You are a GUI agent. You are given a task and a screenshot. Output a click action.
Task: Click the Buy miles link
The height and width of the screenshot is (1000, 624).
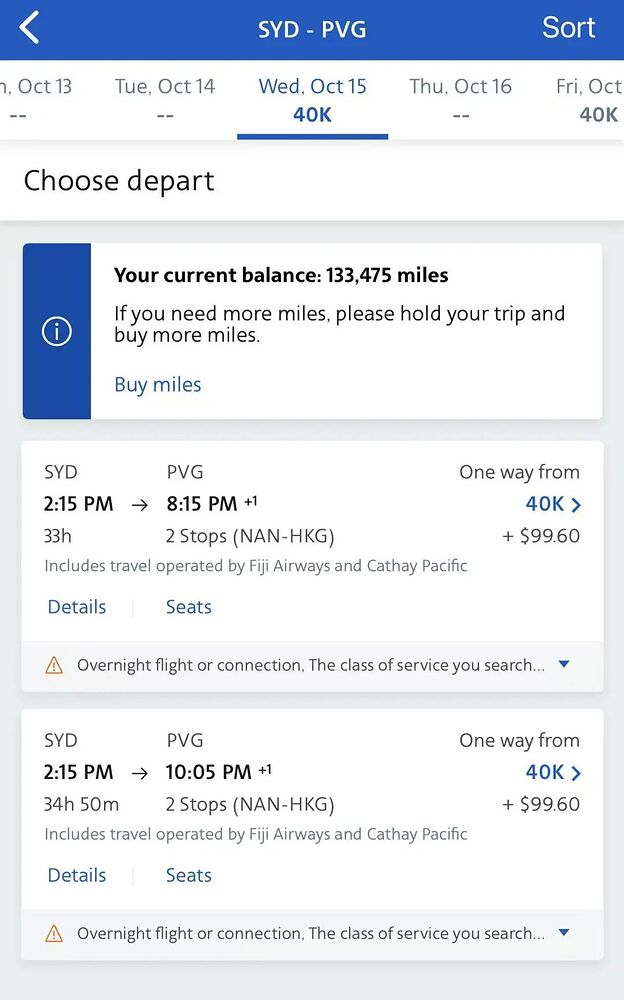point(158,385)
